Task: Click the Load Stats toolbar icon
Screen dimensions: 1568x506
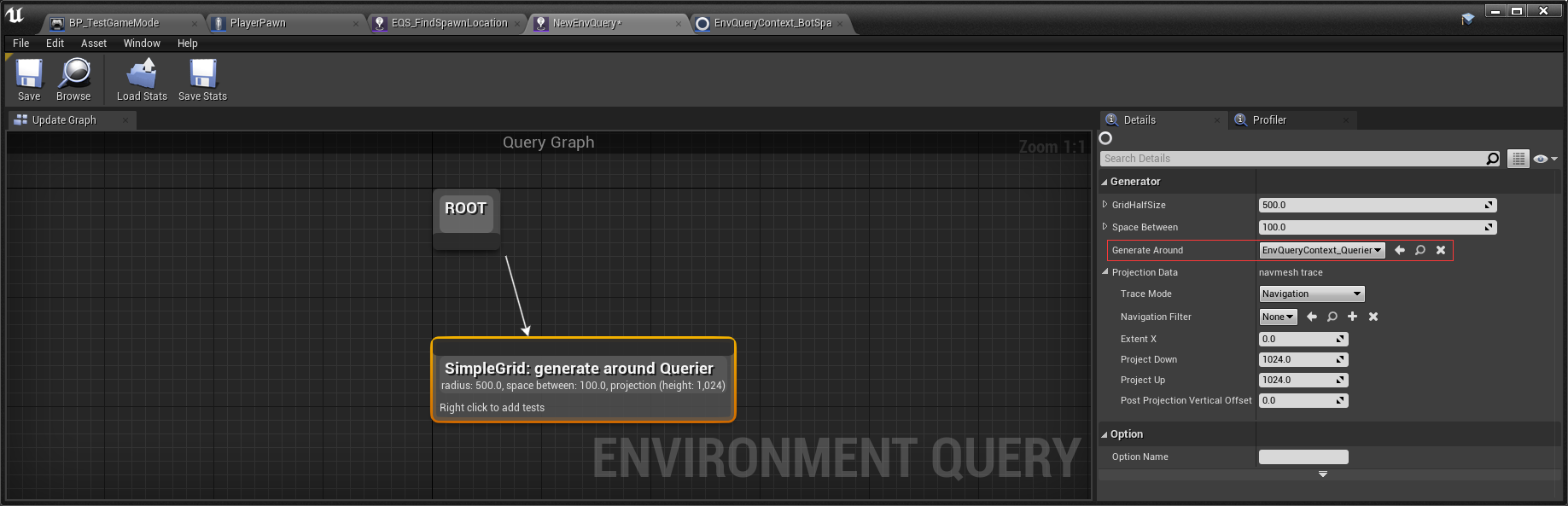Action: point(142,73)
